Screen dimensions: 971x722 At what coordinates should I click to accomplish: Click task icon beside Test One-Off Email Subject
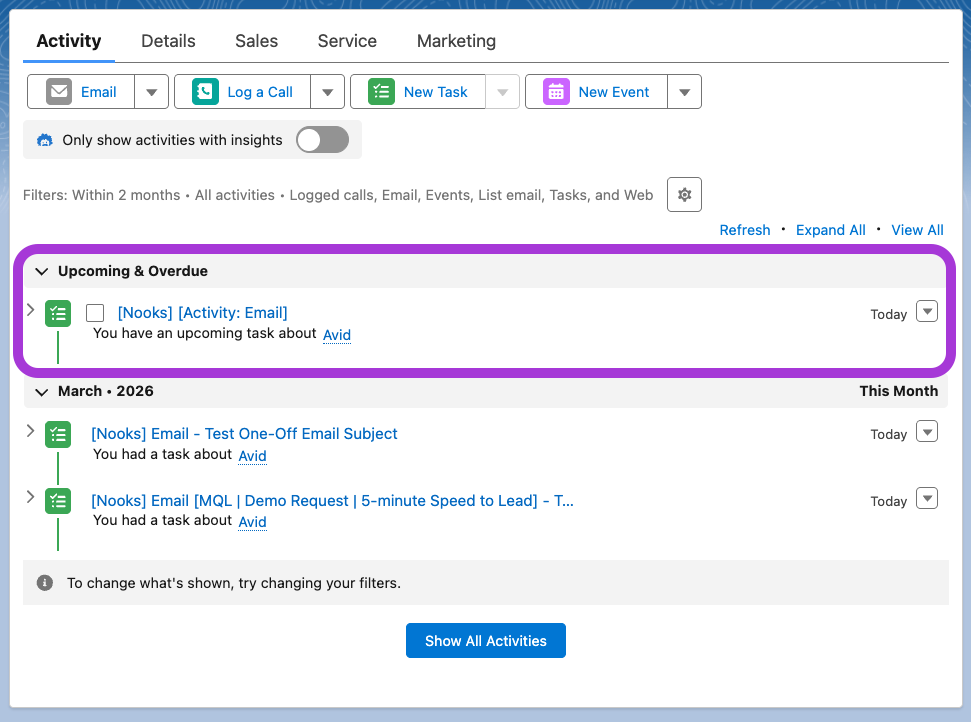click(58, 435)
